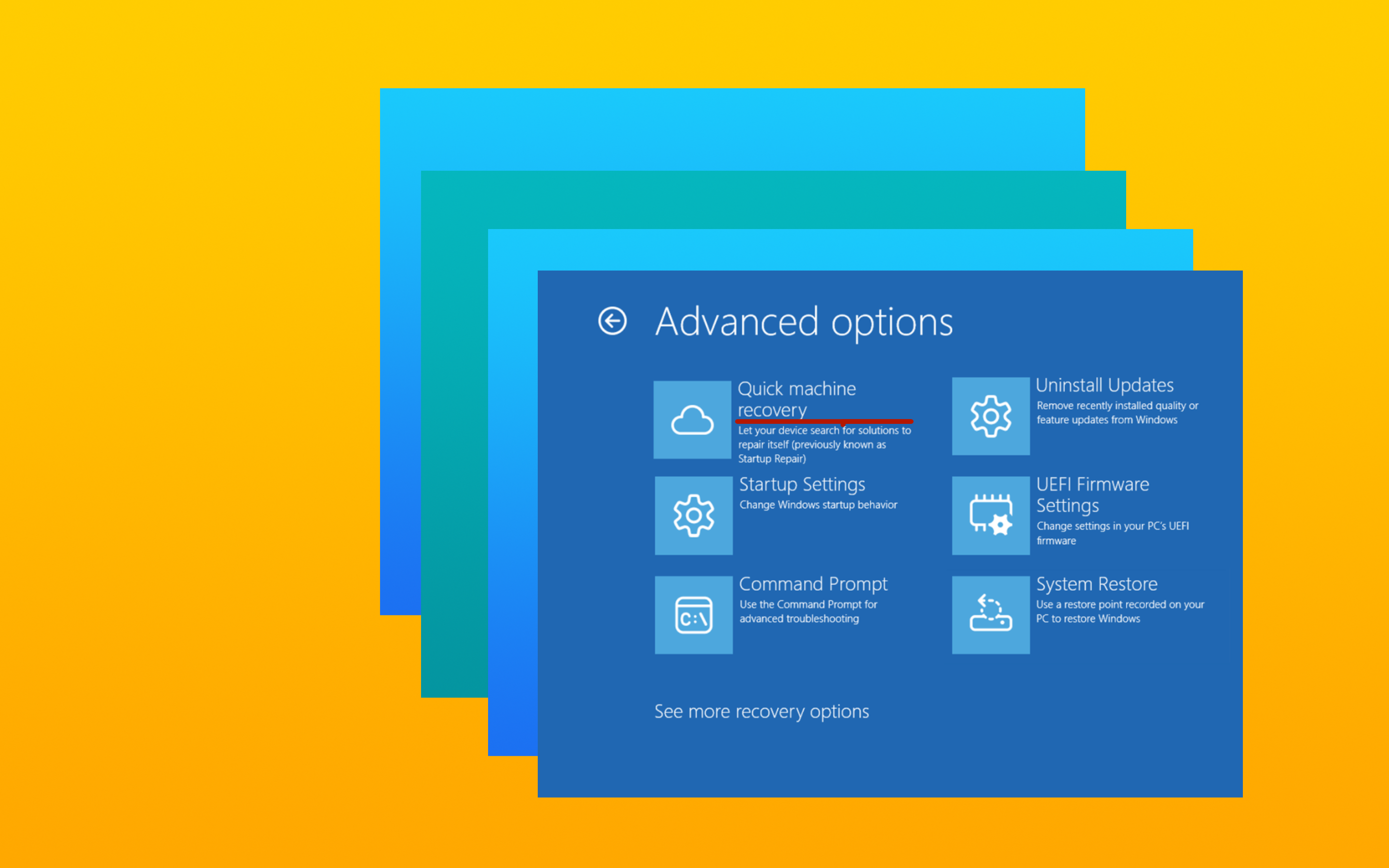Click the back arrow icon
The height and width of the screenshot is (868, 1389).
pos(613,320)
